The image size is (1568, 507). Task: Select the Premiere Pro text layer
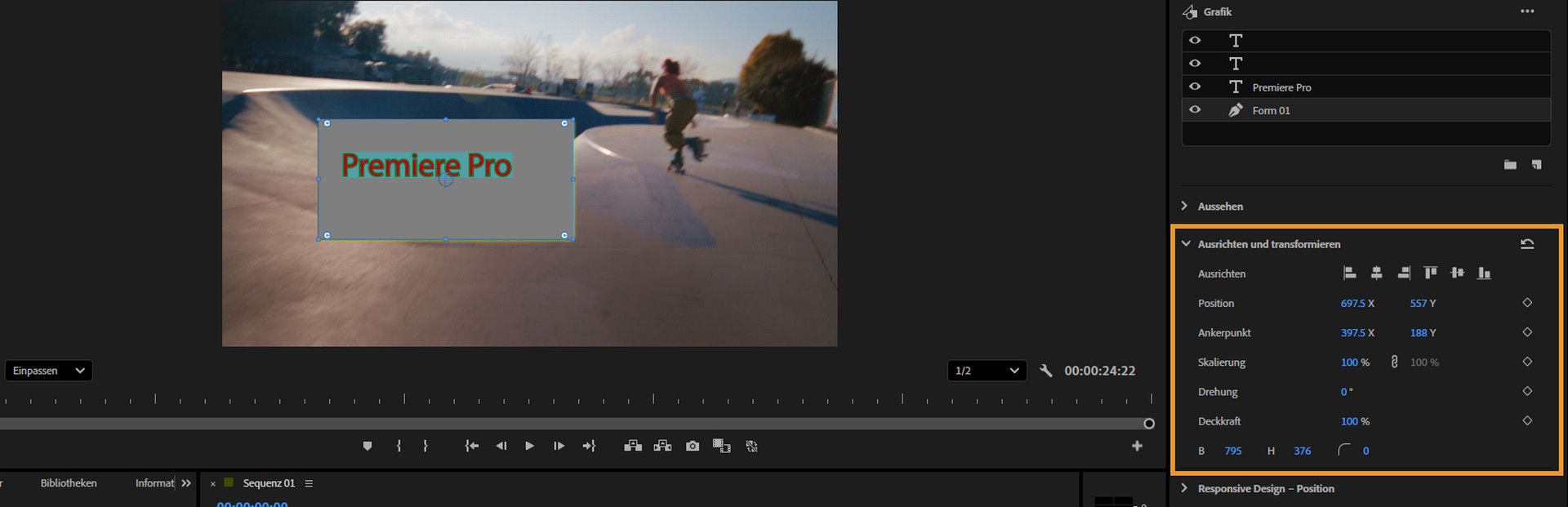[x=1365, y=87]
